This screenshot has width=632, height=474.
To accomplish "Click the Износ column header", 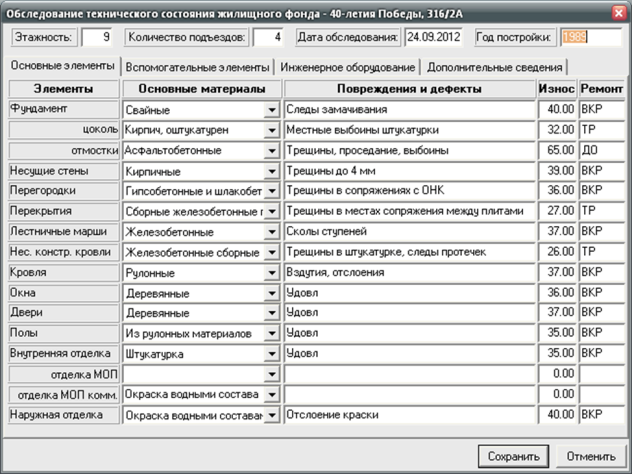I will pyautogui.click(x=557, y=89).
